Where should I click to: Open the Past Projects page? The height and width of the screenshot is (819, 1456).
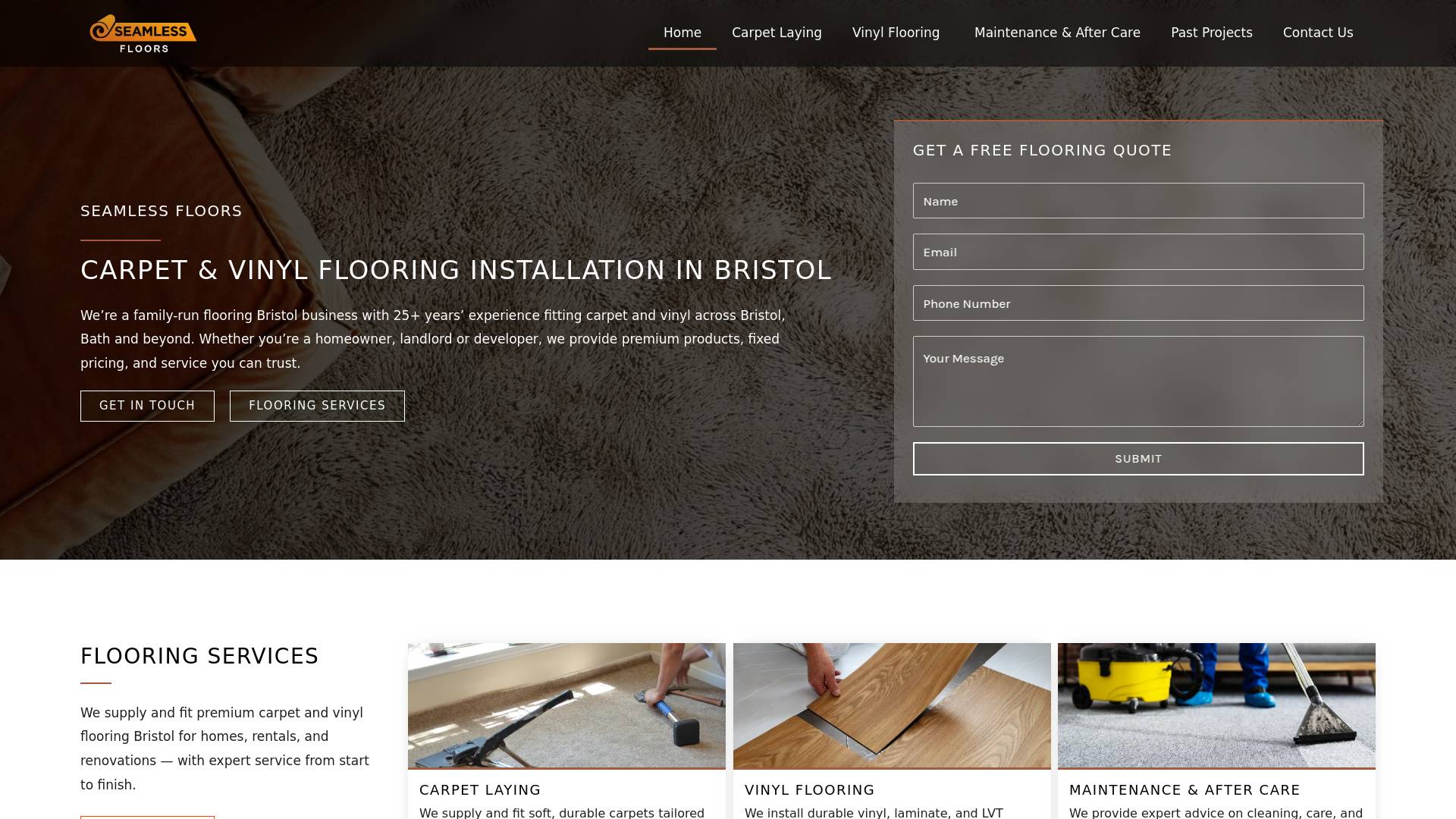(x=1211, y=33)
